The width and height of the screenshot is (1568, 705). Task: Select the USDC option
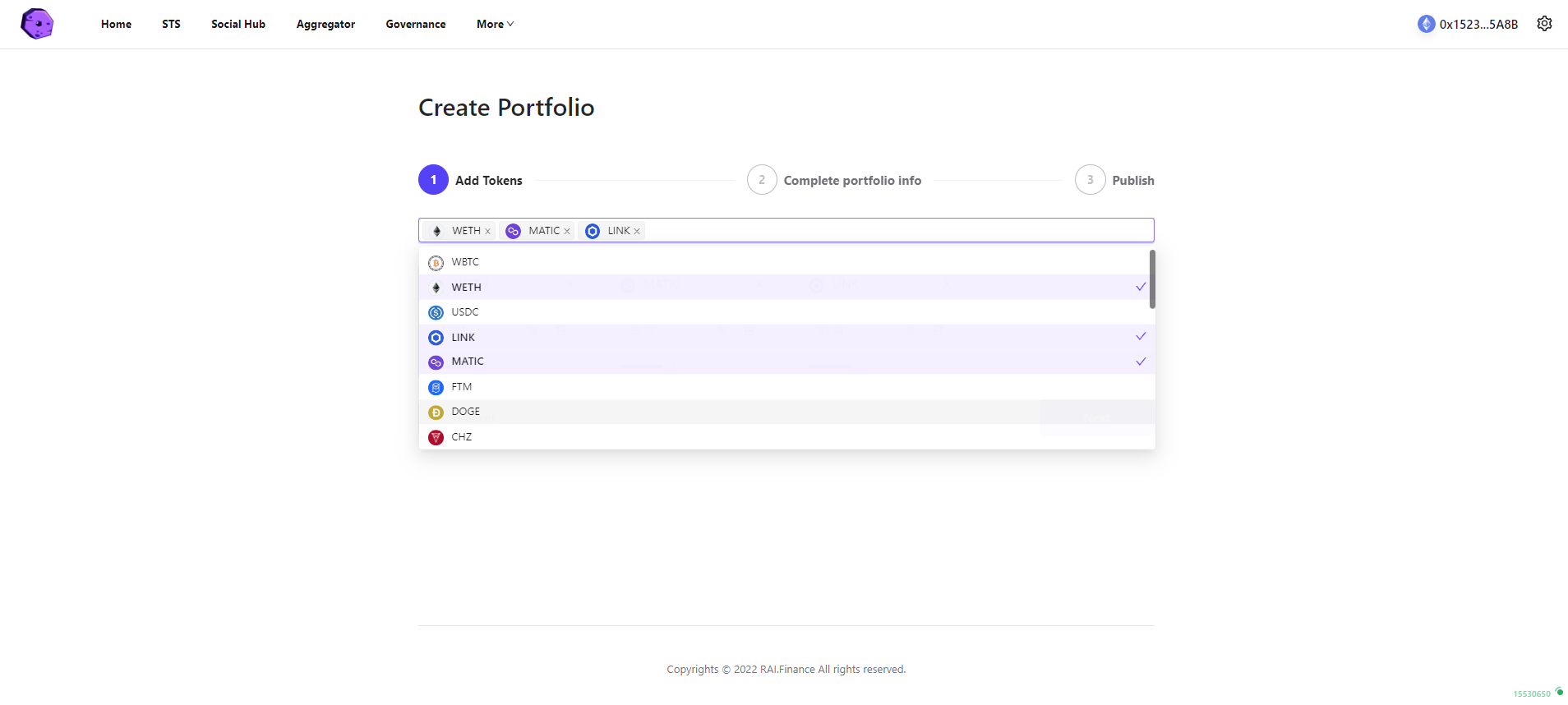(786, 312)
